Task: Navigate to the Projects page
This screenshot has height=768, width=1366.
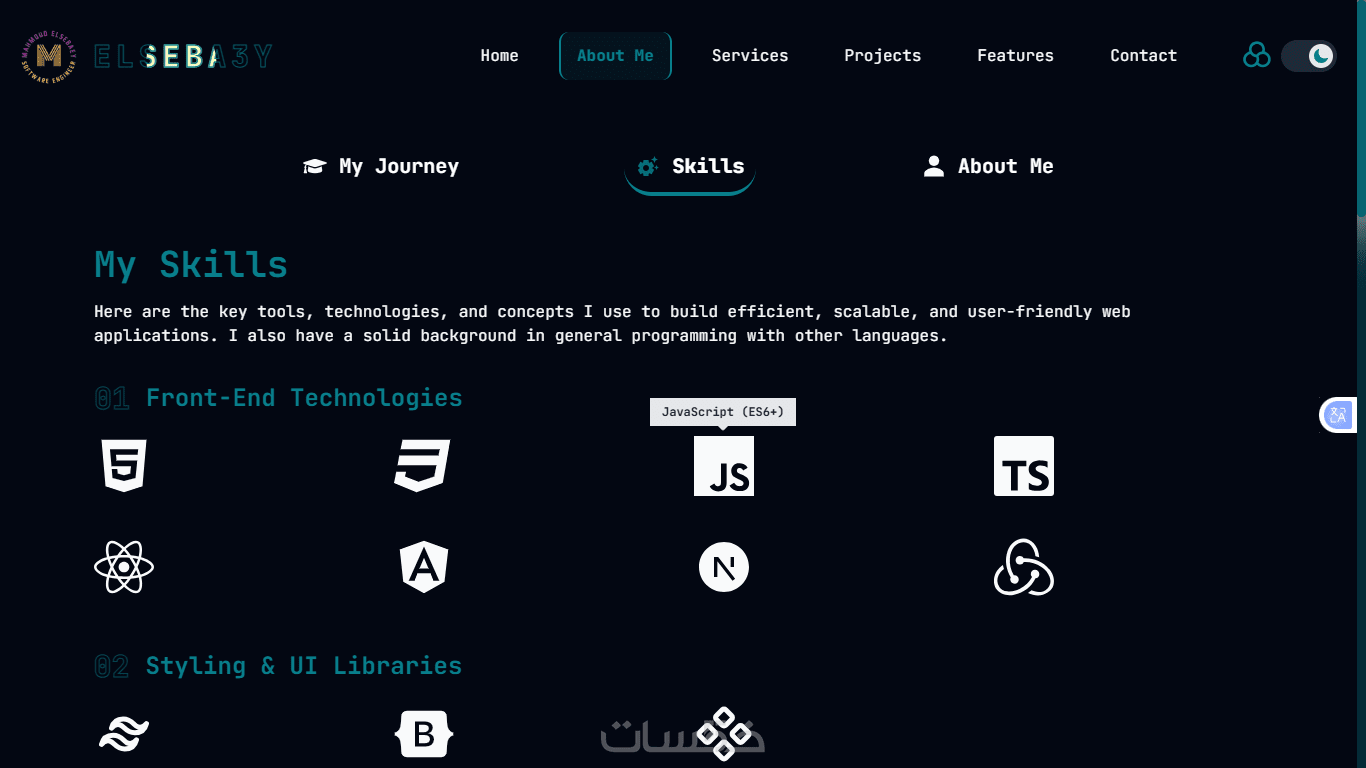Action: click(882, 56)
